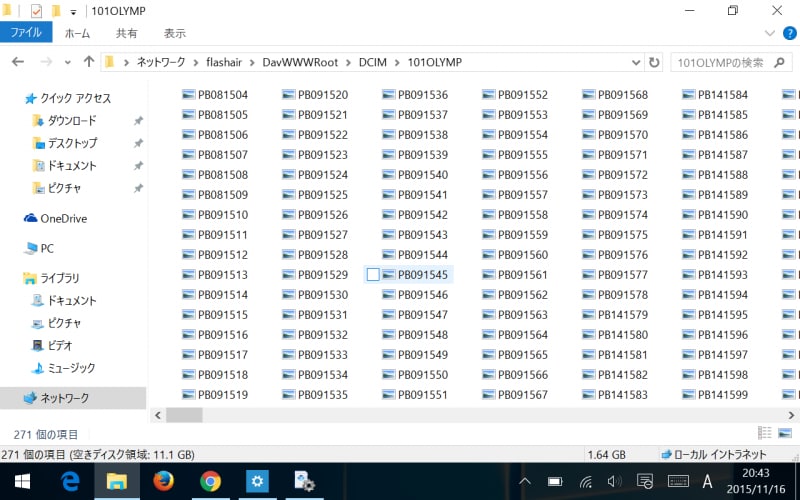Tick the checkbox beside PB091545
Image resolution: width=800 pixels, height=500 pixels.
373,274
